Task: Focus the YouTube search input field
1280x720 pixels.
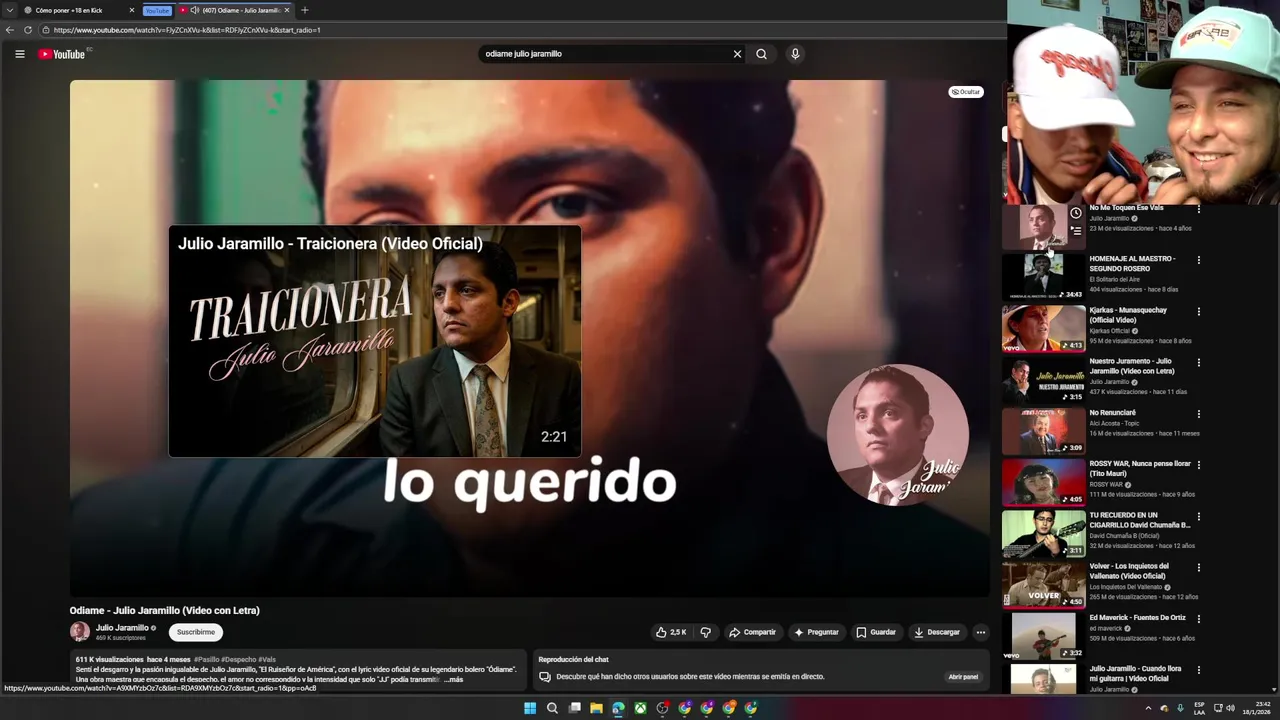Action: pos(605,54)
